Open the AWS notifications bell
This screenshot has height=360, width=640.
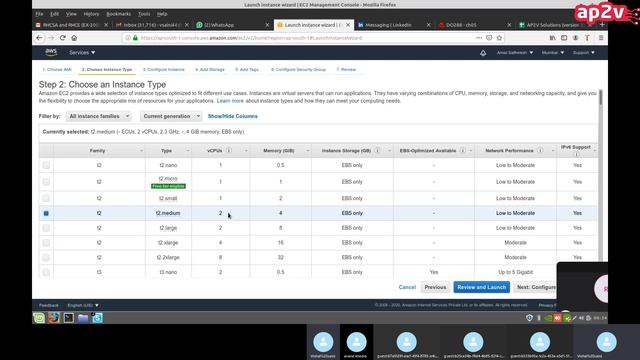[483, 53]
